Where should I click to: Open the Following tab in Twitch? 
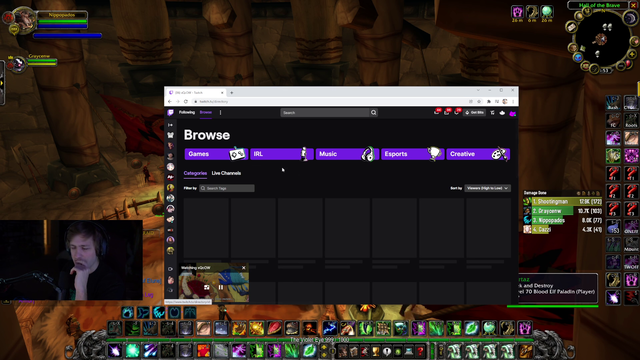187,112
